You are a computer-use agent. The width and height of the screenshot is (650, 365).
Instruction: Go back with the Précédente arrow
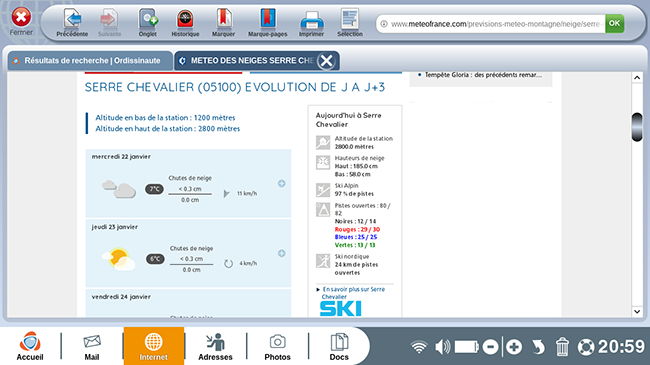[x=72, y=23]
